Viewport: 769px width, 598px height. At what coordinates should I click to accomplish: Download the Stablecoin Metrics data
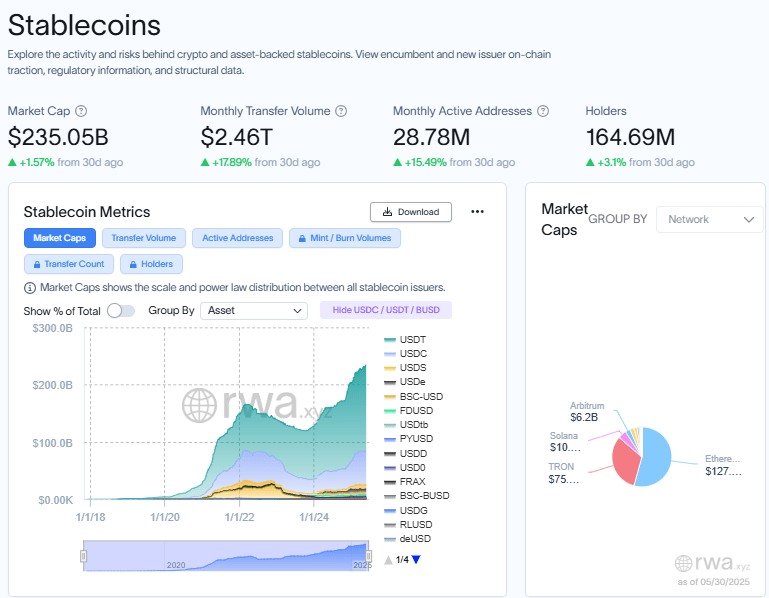[x=411, y=212]
